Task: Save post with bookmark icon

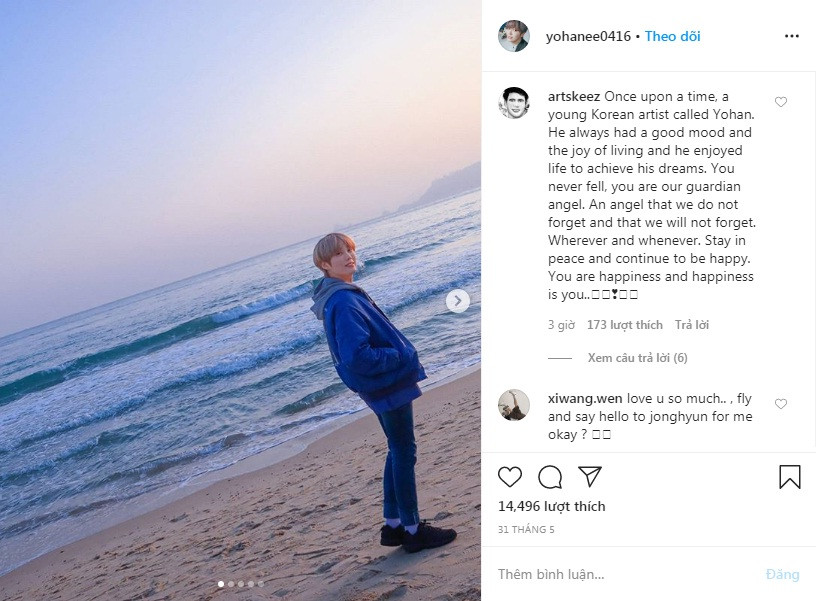Action: coord(790,477)
